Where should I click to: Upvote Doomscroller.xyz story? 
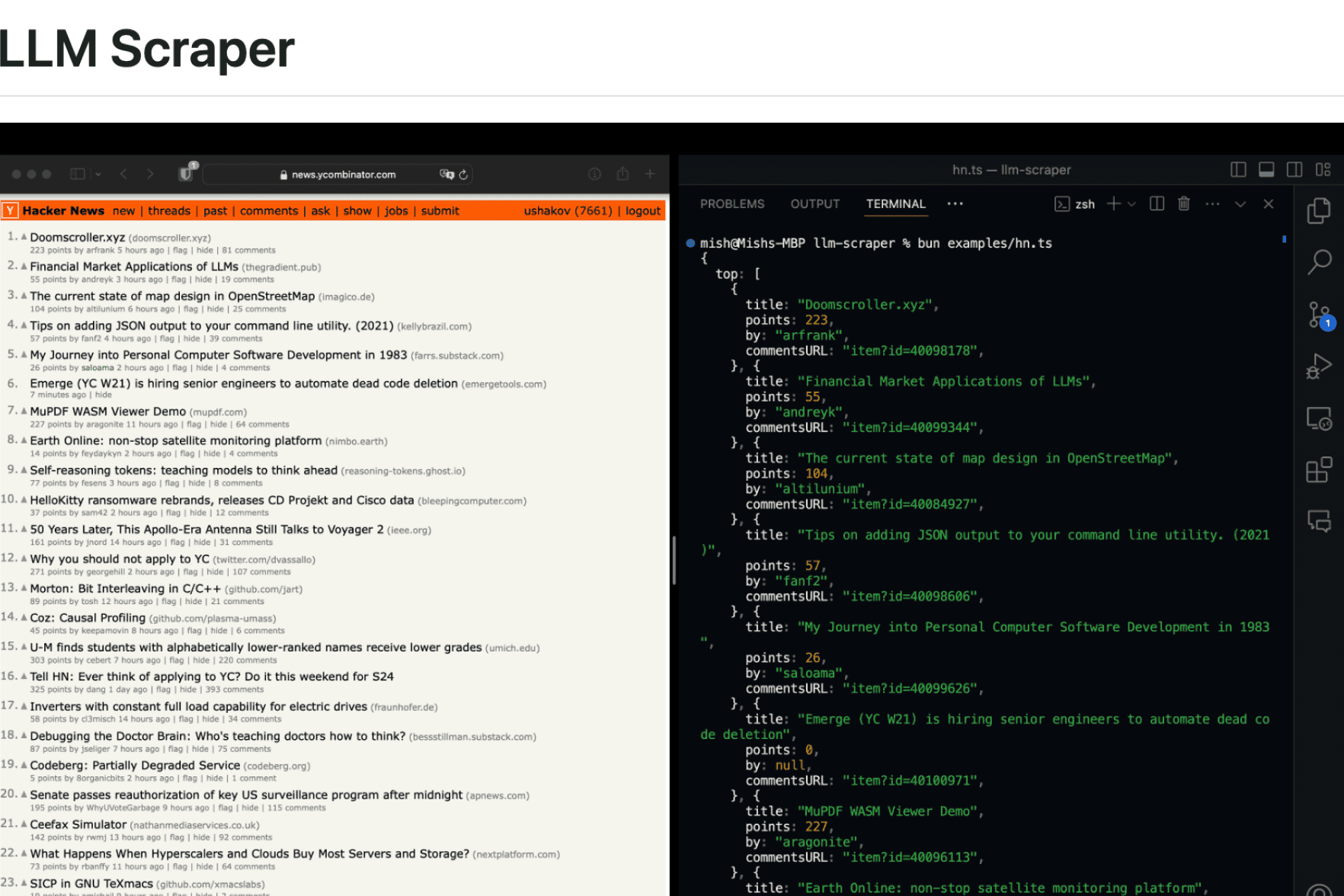(x=24, y=237)
